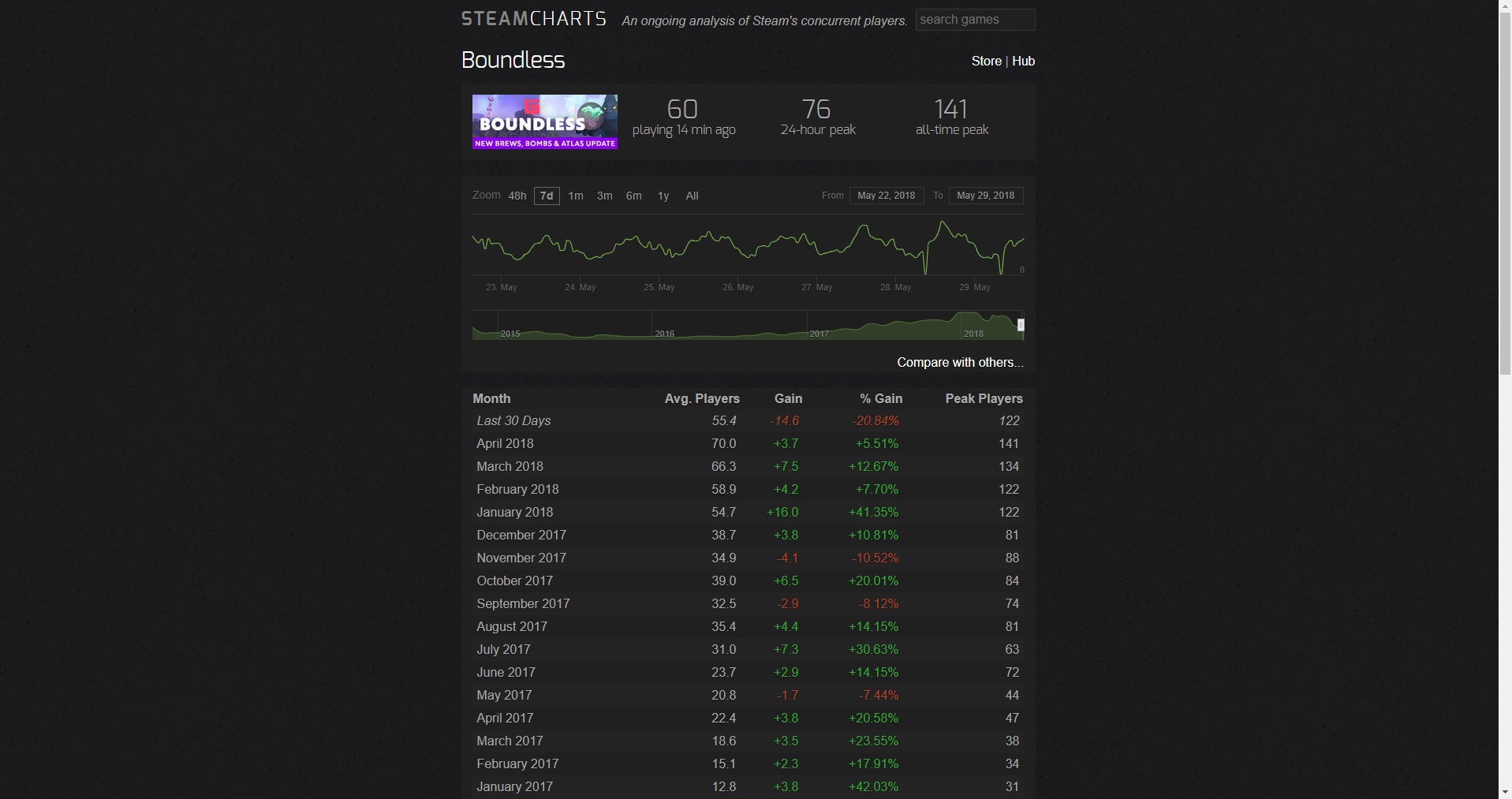Click the STEAMCHARTS site logo
The image size is (1512, 799).
coord(534,19)
